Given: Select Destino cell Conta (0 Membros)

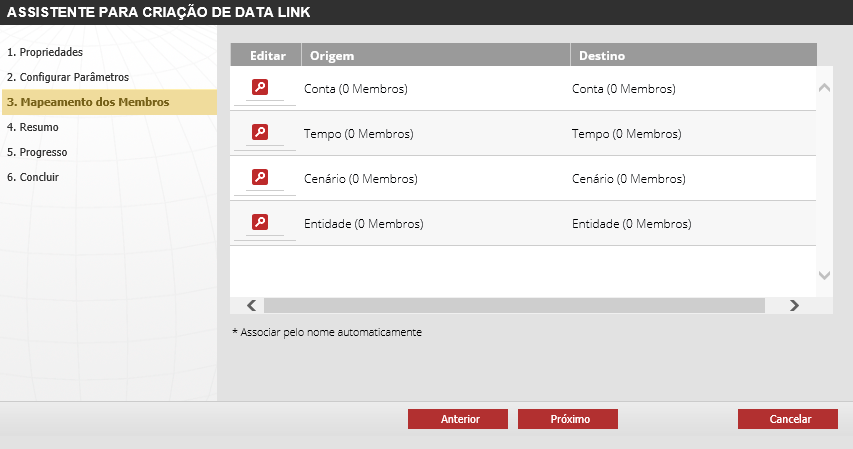Looking at the screenshot, I should point(624,89).
